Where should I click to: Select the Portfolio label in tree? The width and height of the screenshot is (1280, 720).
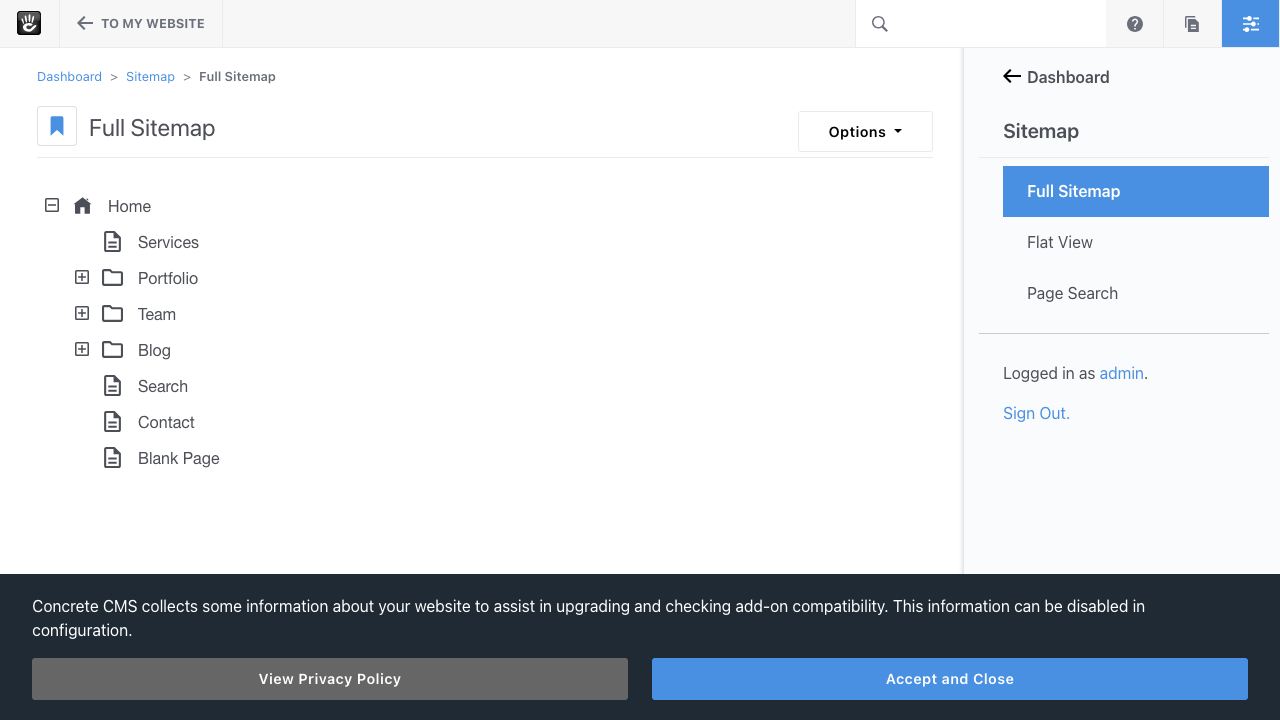pos(168,278)
